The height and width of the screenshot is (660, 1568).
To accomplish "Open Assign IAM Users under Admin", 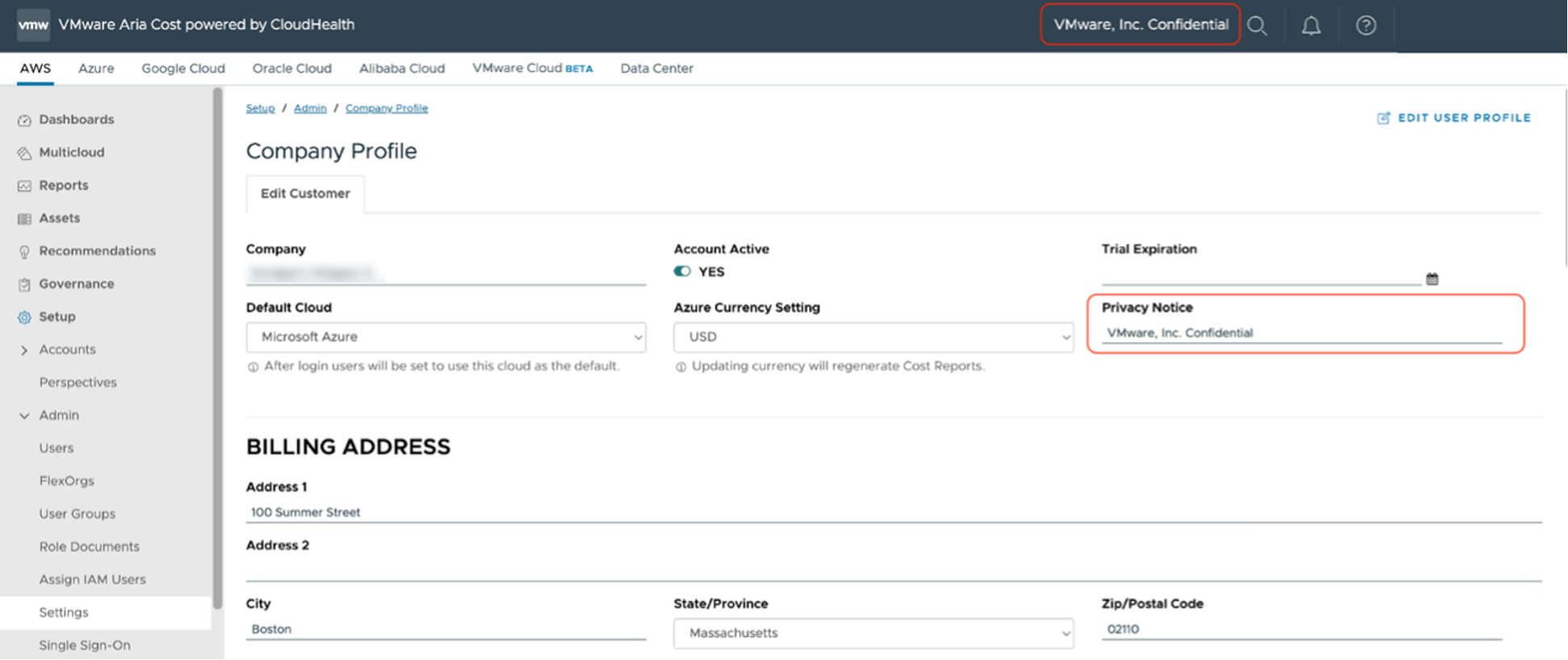I will coord(93,580).
